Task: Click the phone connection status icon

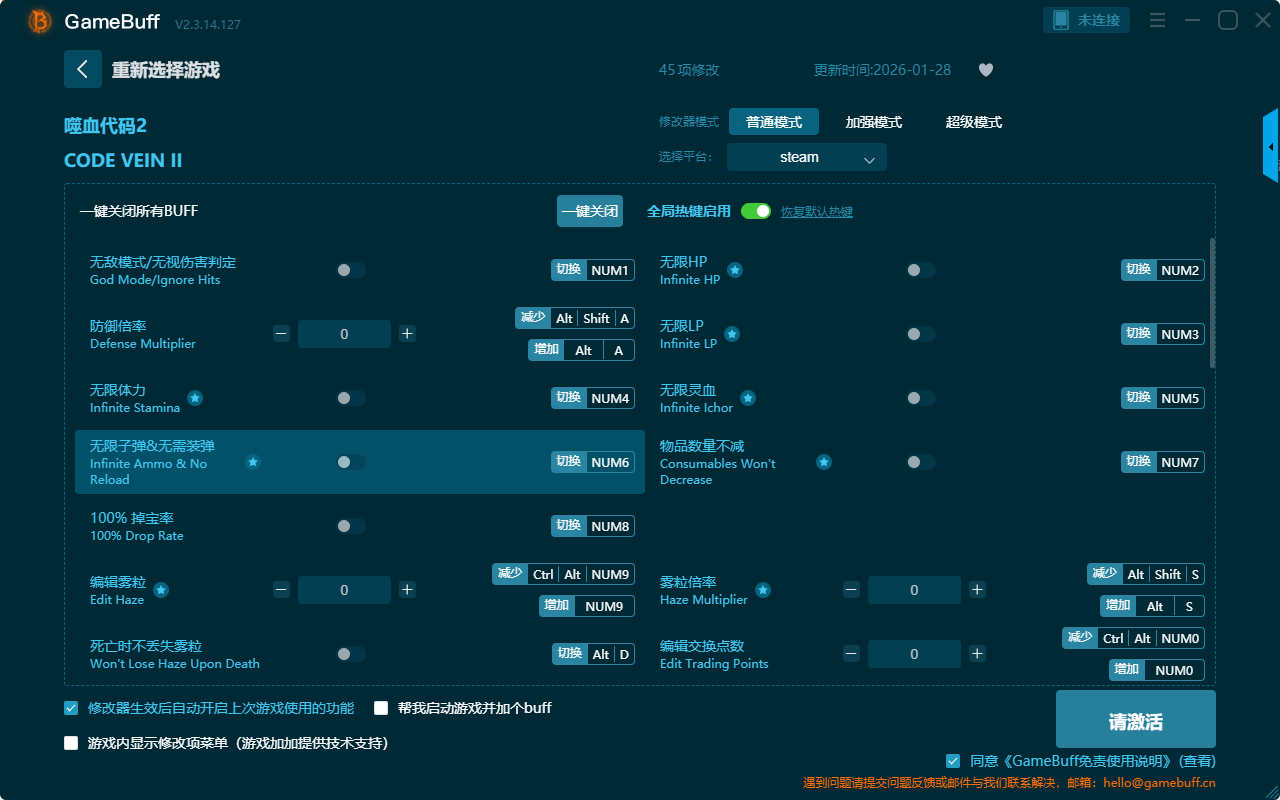Action: tap(1060, 20)
